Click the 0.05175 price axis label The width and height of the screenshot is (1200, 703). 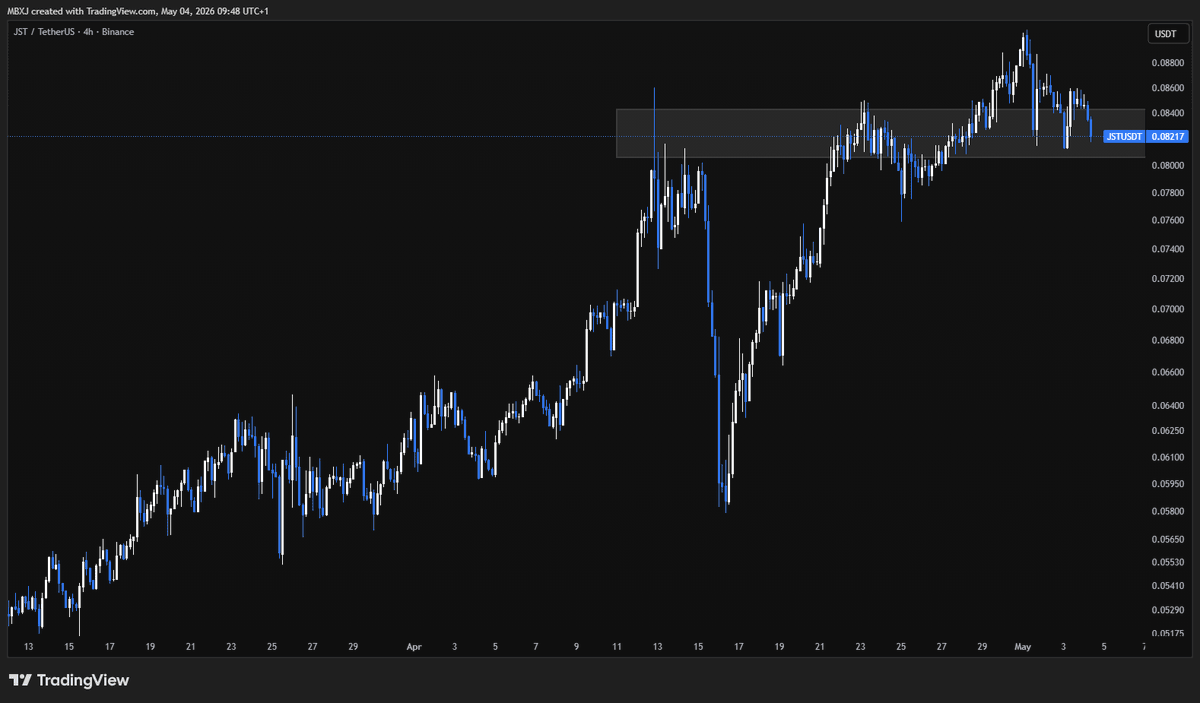[x=1166, y=633]
